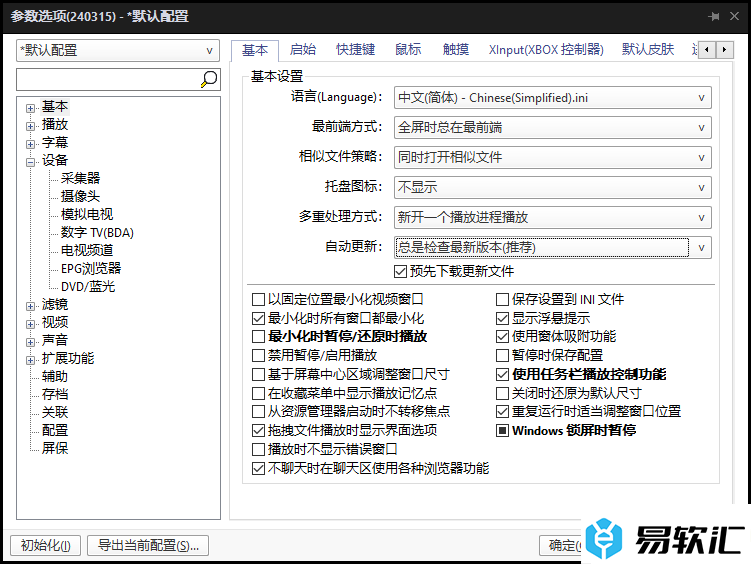Switch to the 快捷键 tab

click(355, 49)
